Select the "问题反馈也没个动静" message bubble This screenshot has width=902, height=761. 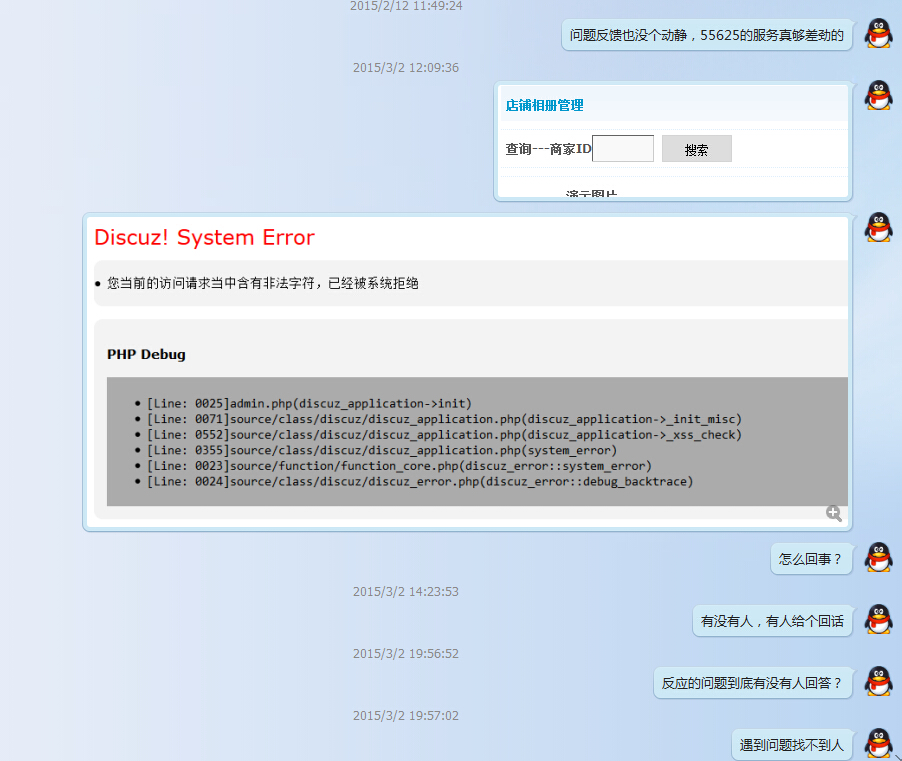[x=706, y=34]
